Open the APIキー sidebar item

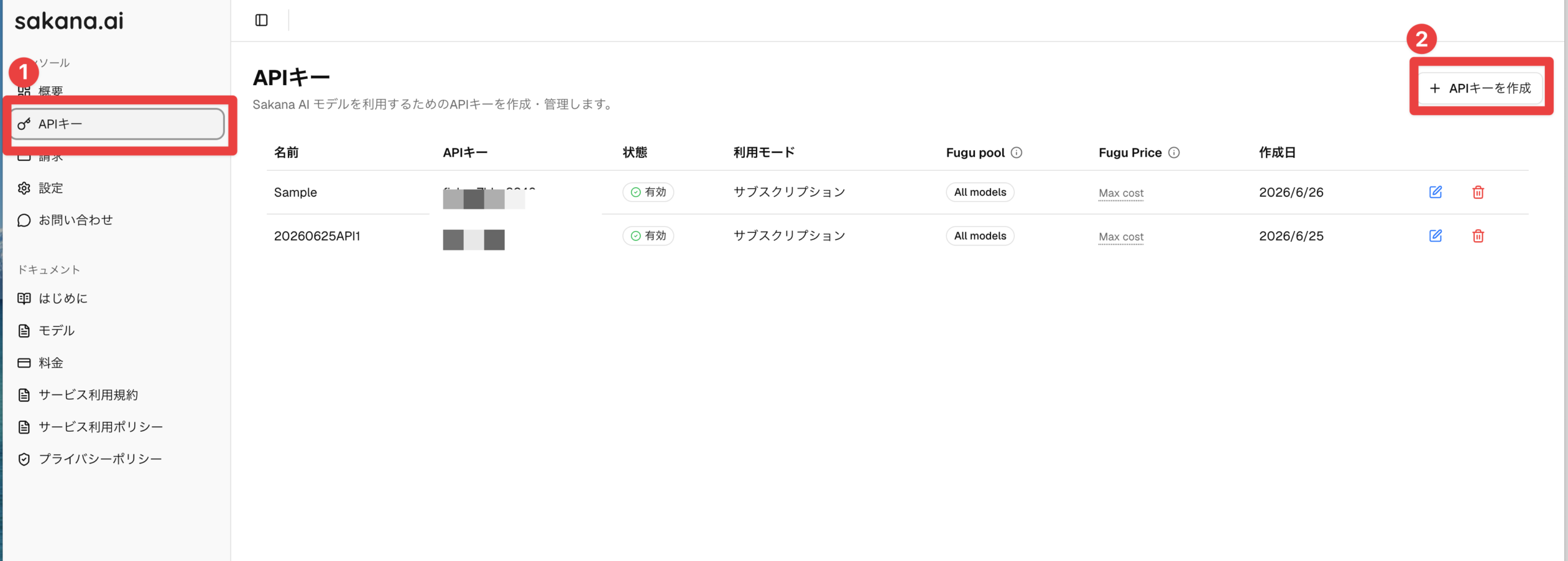pyautogui.click(x=118, y=124)
